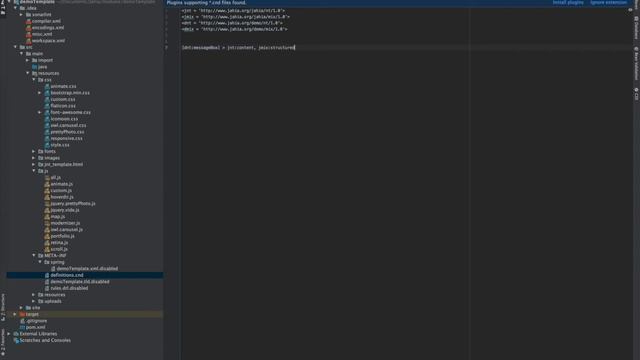640x360 pixels.
Task: Select jquery.vide.js file
Action: 65,210
